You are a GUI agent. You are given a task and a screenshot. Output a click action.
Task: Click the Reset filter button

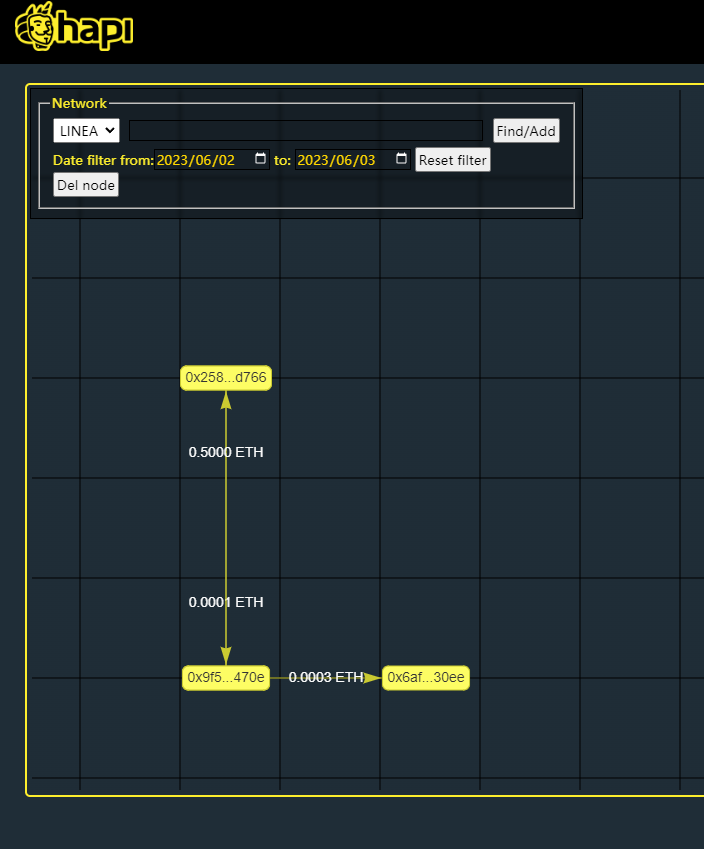point(453,160)
